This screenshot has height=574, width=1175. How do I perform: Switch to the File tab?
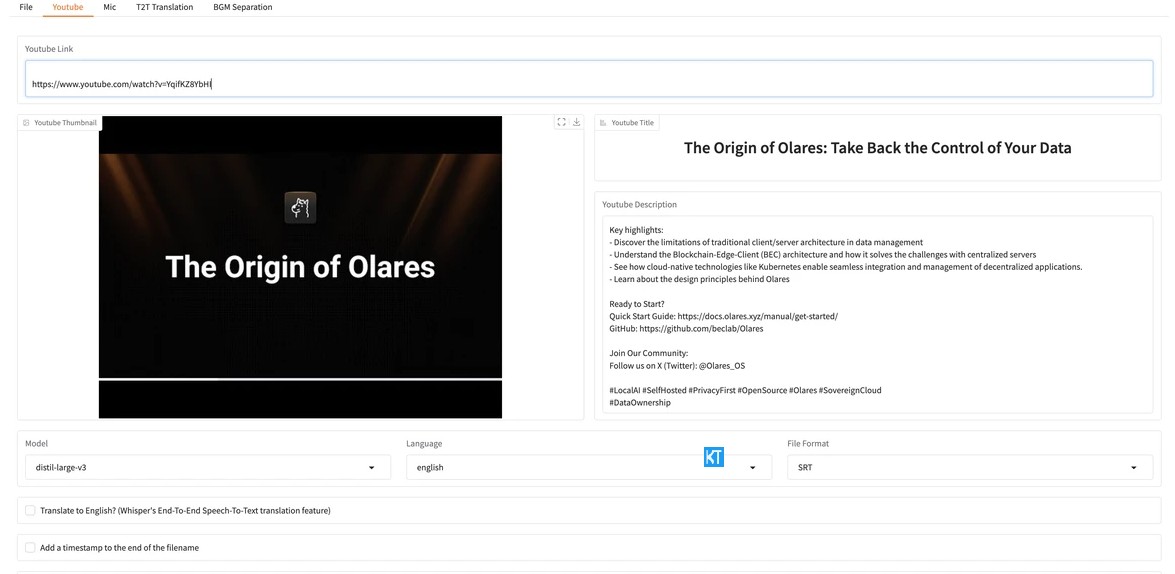(x=26, y=7)
